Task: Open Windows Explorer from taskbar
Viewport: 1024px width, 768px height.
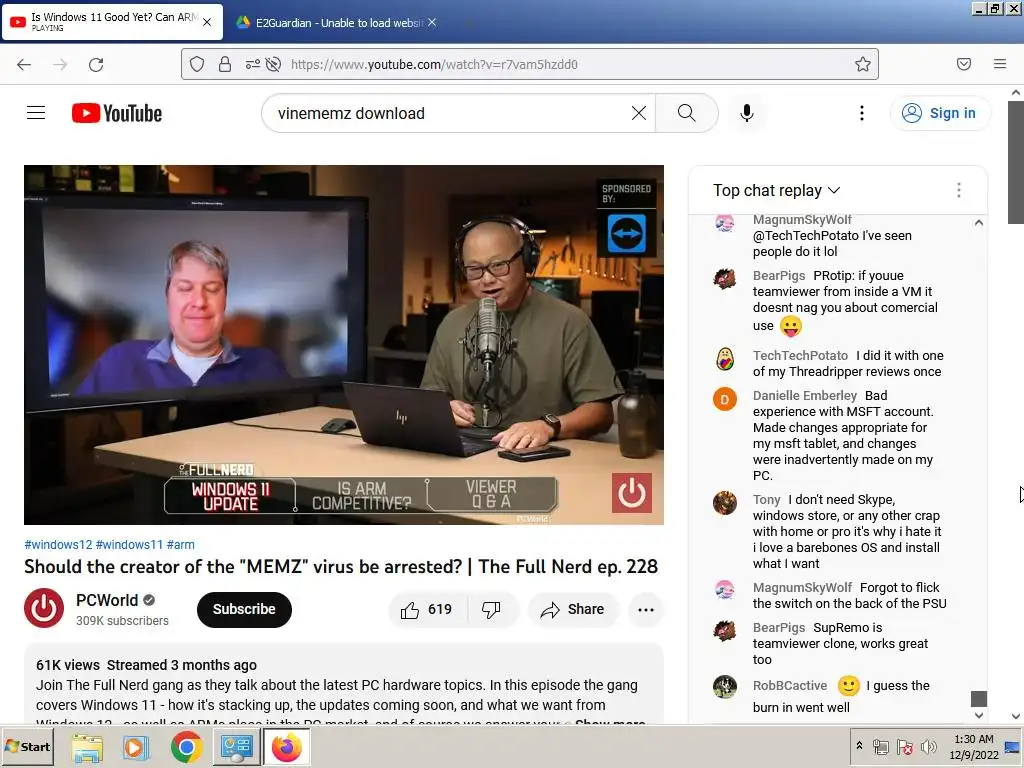Action: pyautogui.click(x=87, y=747)
